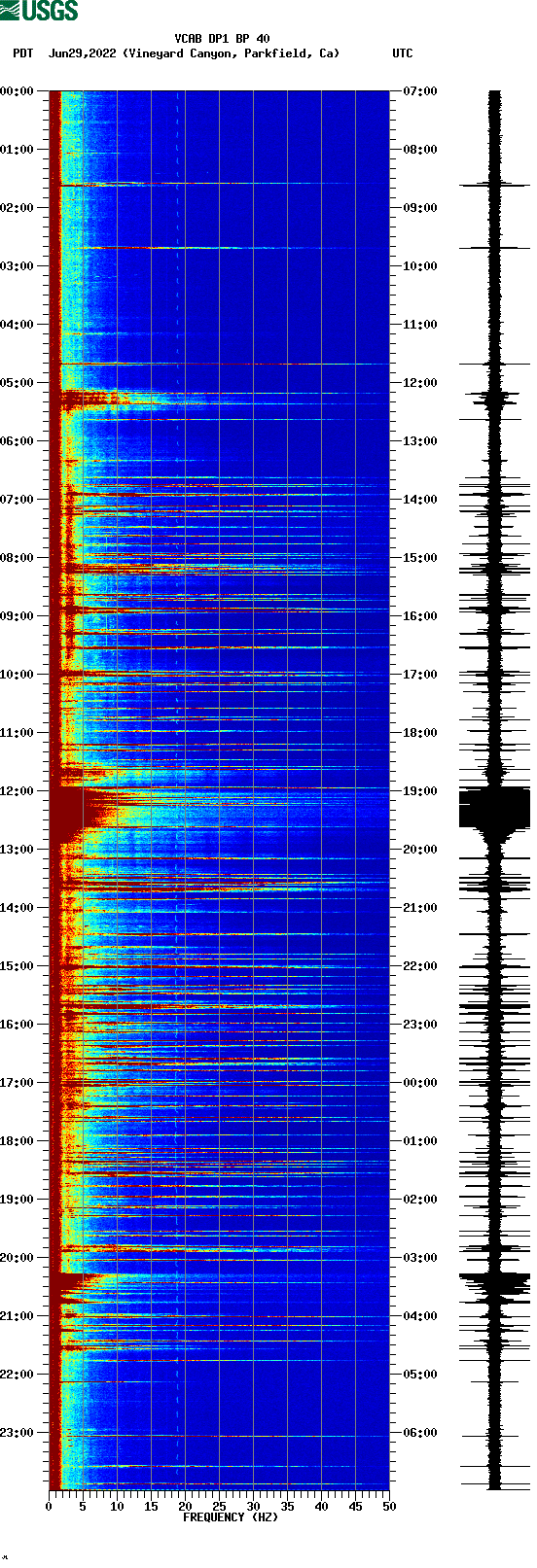Click the 07:00 UTC time label
The image size is (537, 1568).
[420, 91]
